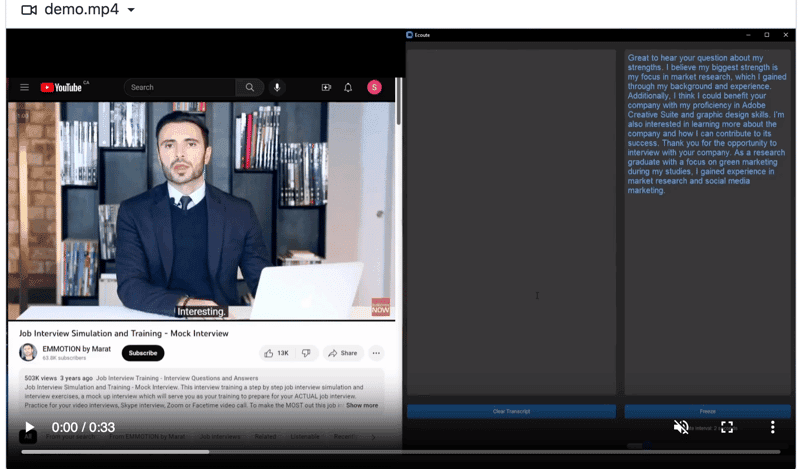Open the user account avatar
The width and height of the screenshot is (800, 469).
374,88
